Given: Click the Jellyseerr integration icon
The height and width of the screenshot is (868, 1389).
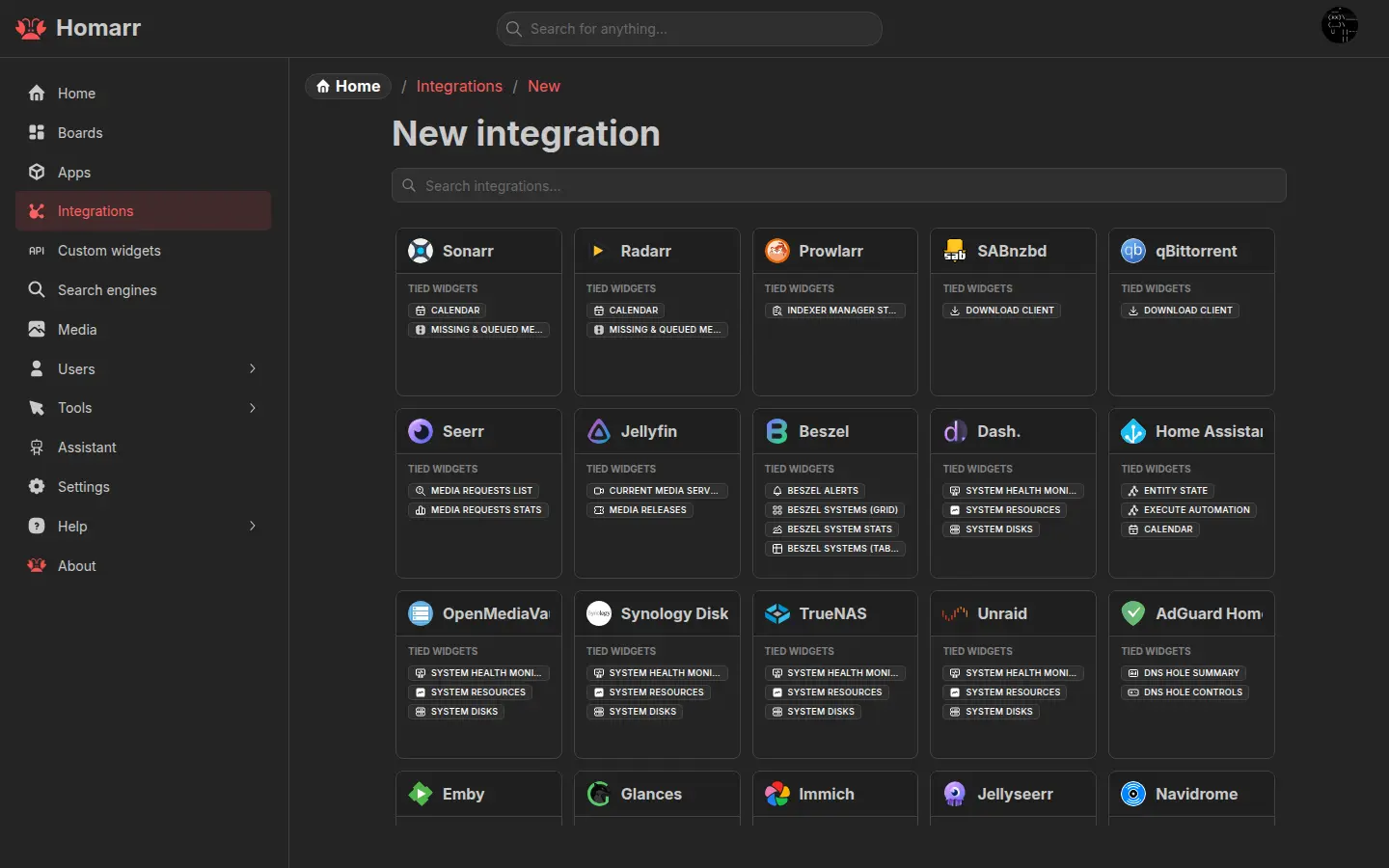Looking at the screenshot, I should coord(955,794).
